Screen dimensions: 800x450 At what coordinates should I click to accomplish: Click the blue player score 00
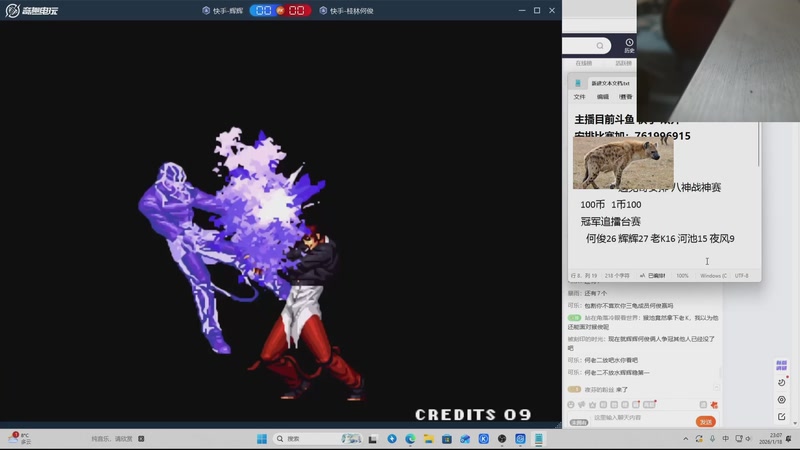click(264, 10)
